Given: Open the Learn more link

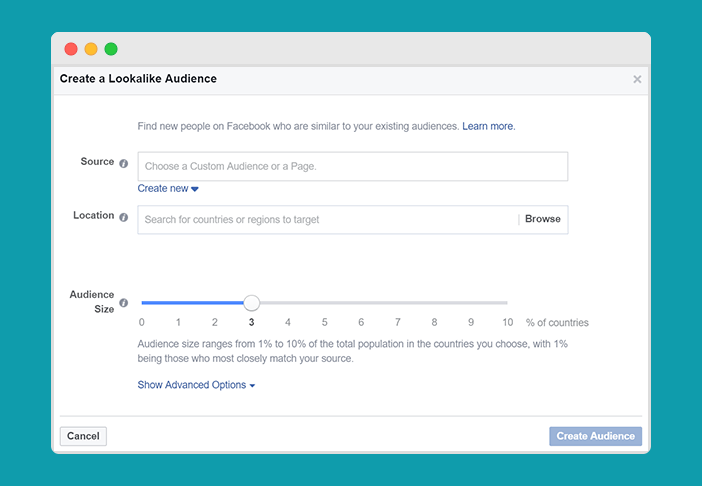Looking at the screenshot, I should [488, 126].
